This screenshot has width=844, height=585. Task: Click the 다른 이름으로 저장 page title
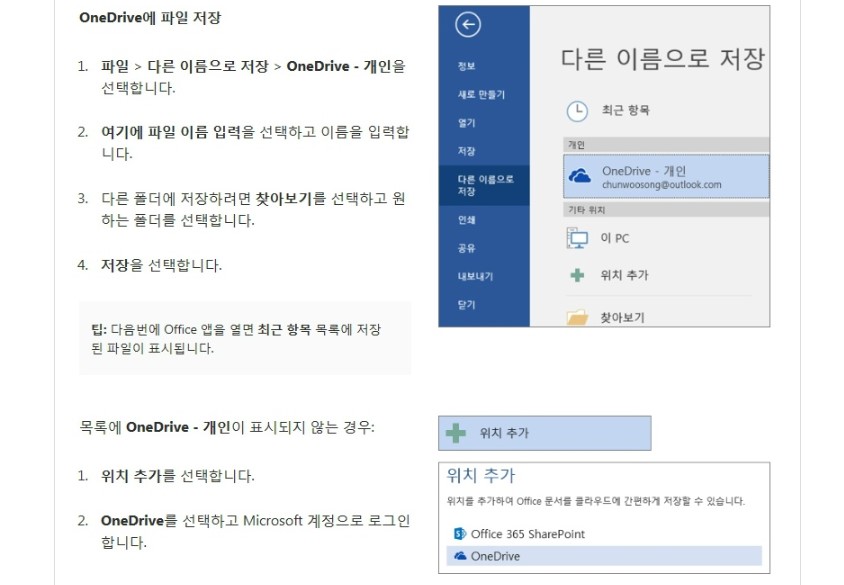click(663, 58)
